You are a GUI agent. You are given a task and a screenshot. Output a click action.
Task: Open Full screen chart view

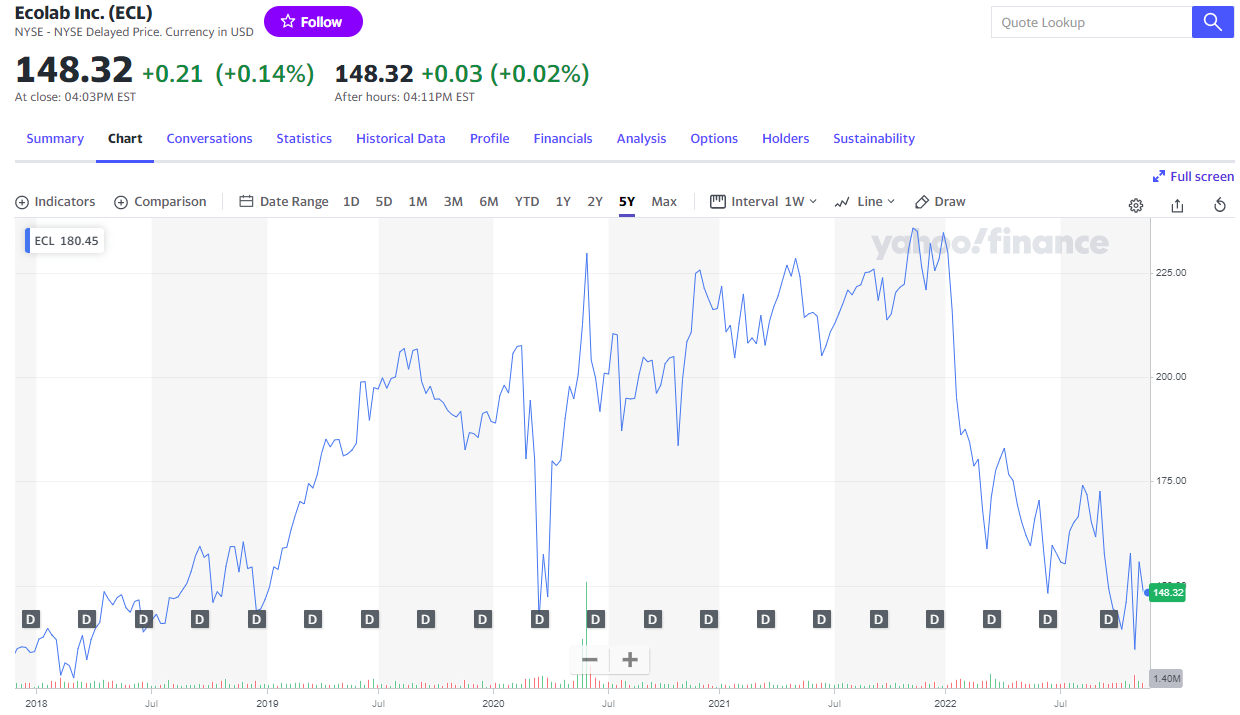(x=1193, y=176)
